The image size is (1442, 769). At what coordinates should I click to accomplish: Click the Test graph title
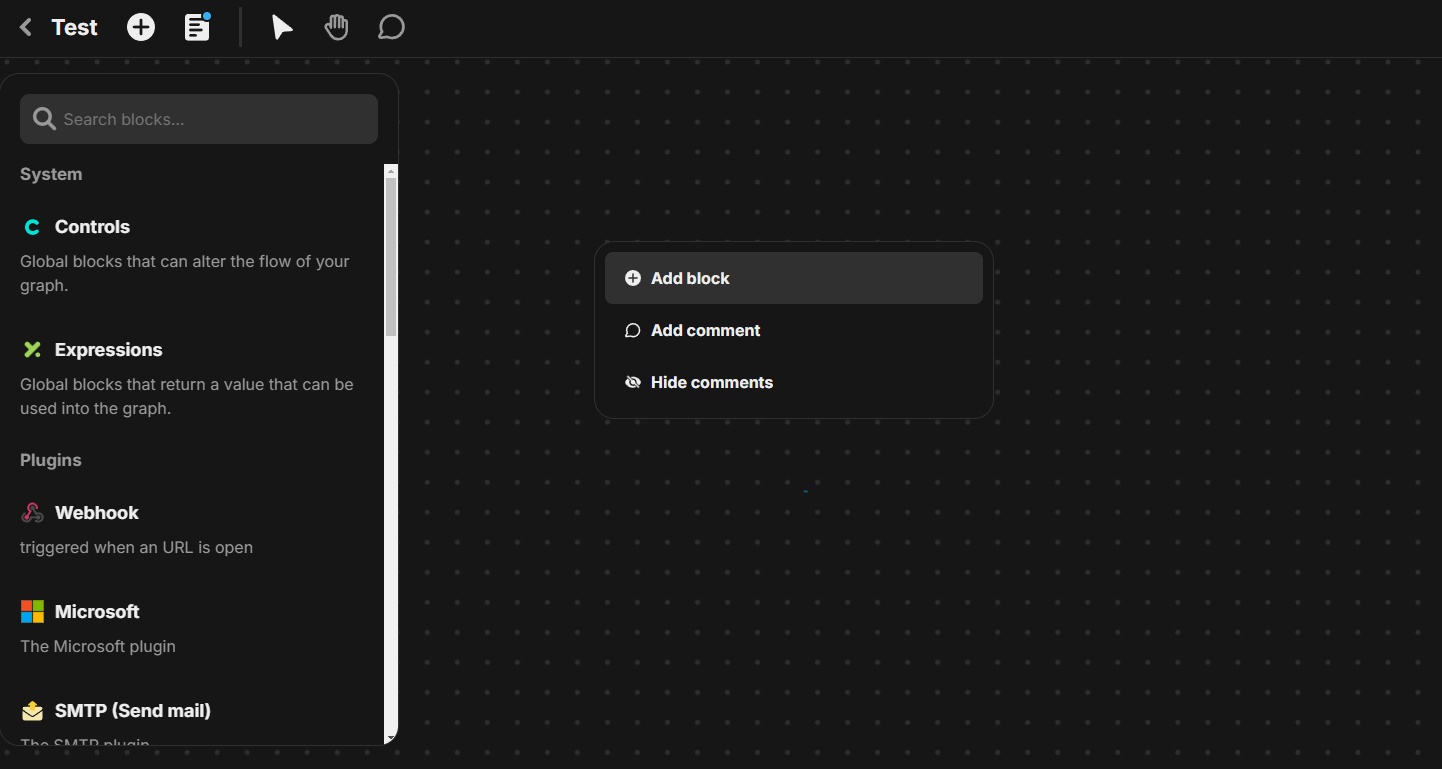point(75,27)
